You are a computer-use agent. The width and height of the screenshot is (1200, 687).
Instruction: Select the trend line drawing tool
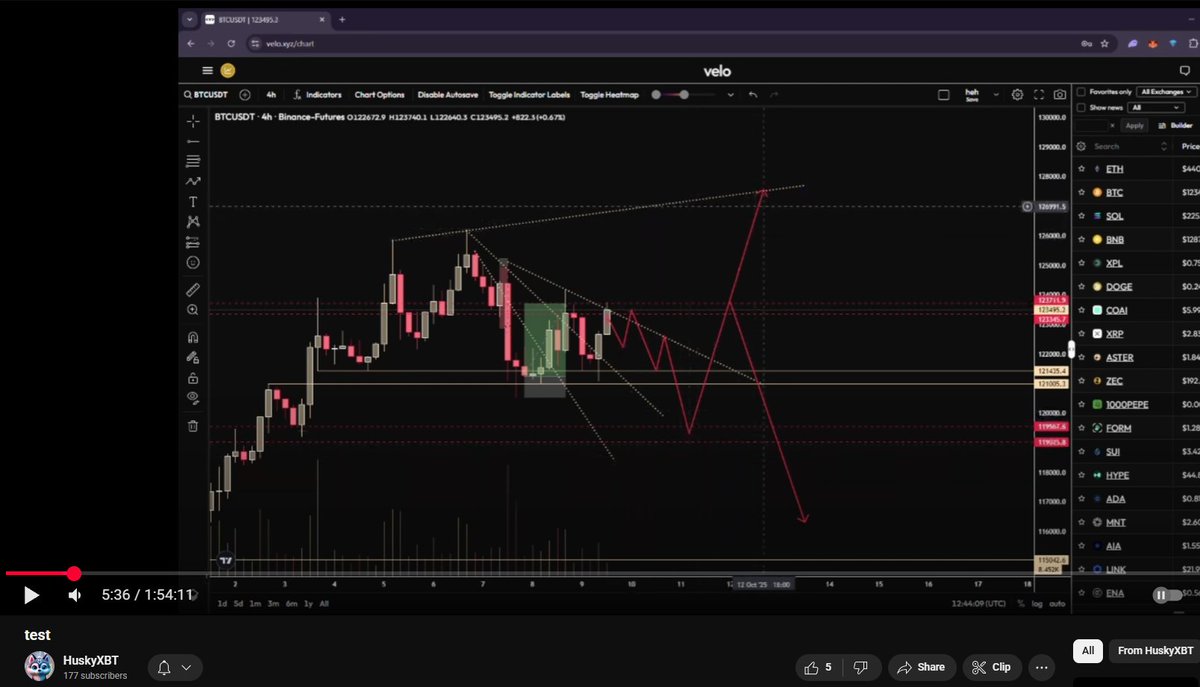point(193,141)
